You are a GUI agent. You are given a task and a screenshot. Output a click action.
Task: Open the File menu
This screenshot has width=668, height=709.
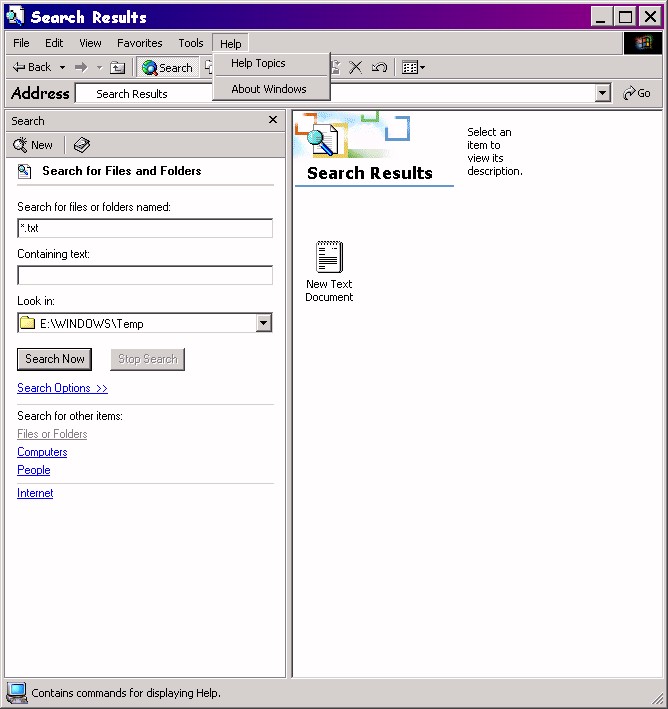21,43
